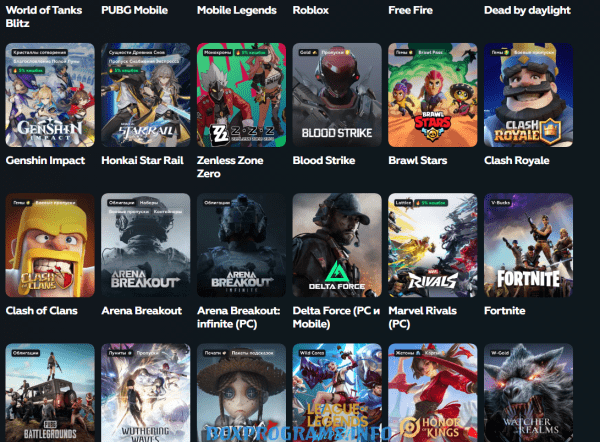600x442 pixels.
Task: Click the Dead by daylight title
Action: (x=527, y=10)
